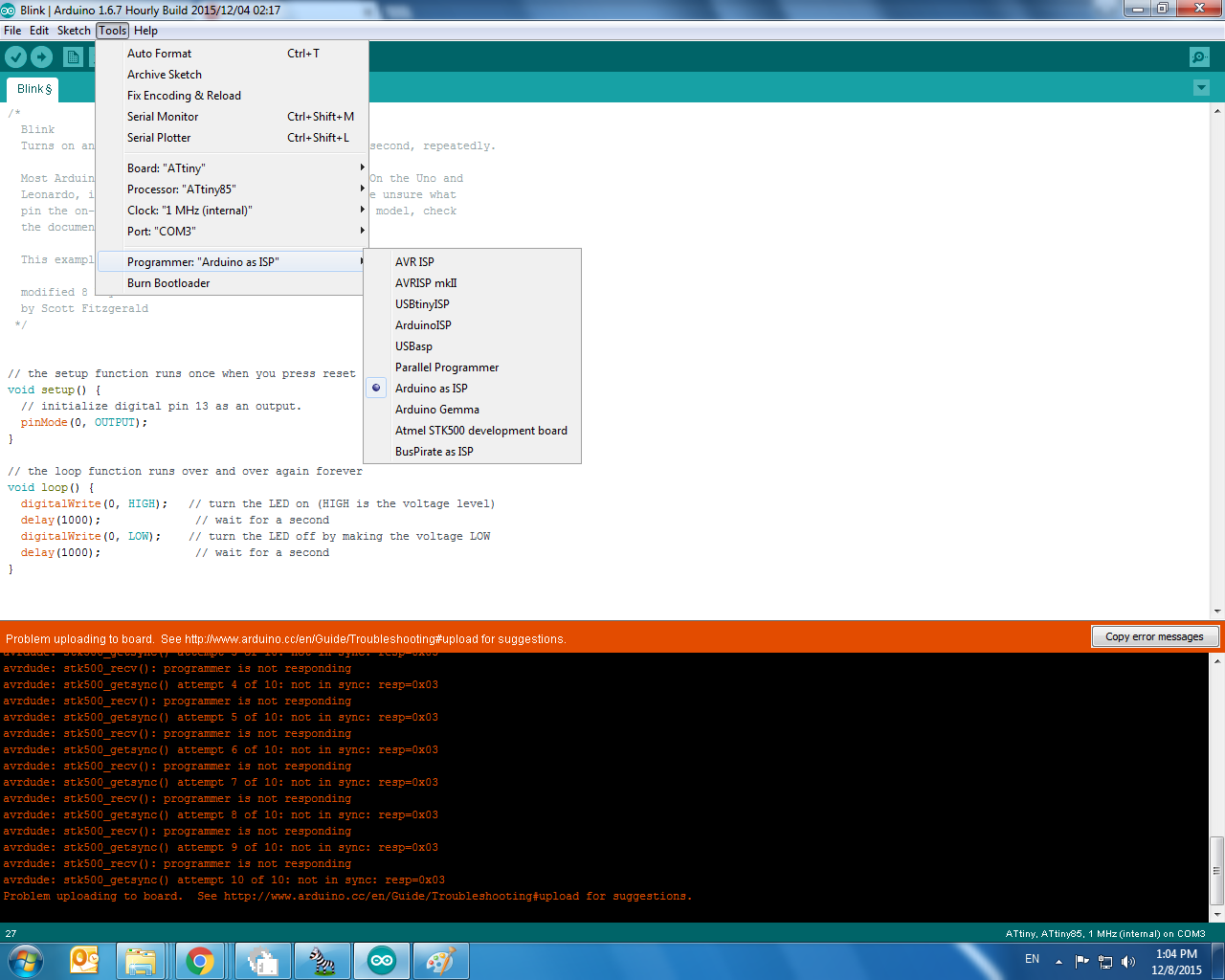
Task: Select USBasp programmer
Action: 472,346
